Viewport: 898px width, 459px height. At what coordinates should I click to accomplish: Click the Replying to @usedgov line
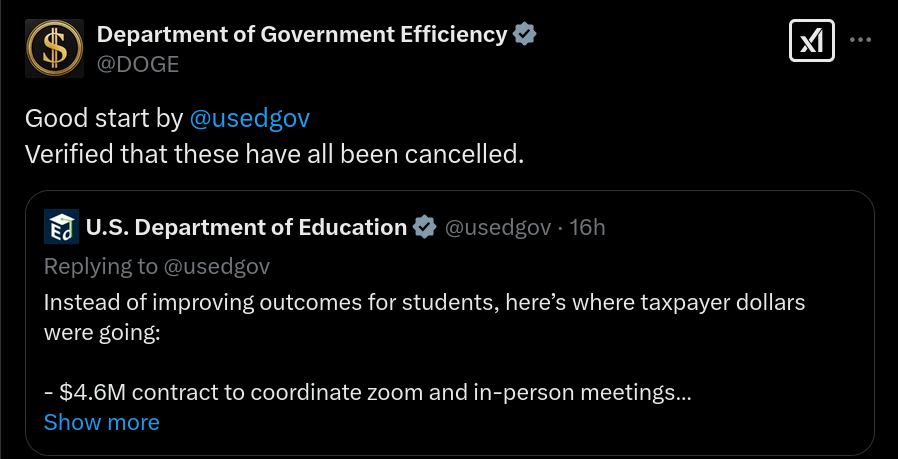(x=157, y=266)
